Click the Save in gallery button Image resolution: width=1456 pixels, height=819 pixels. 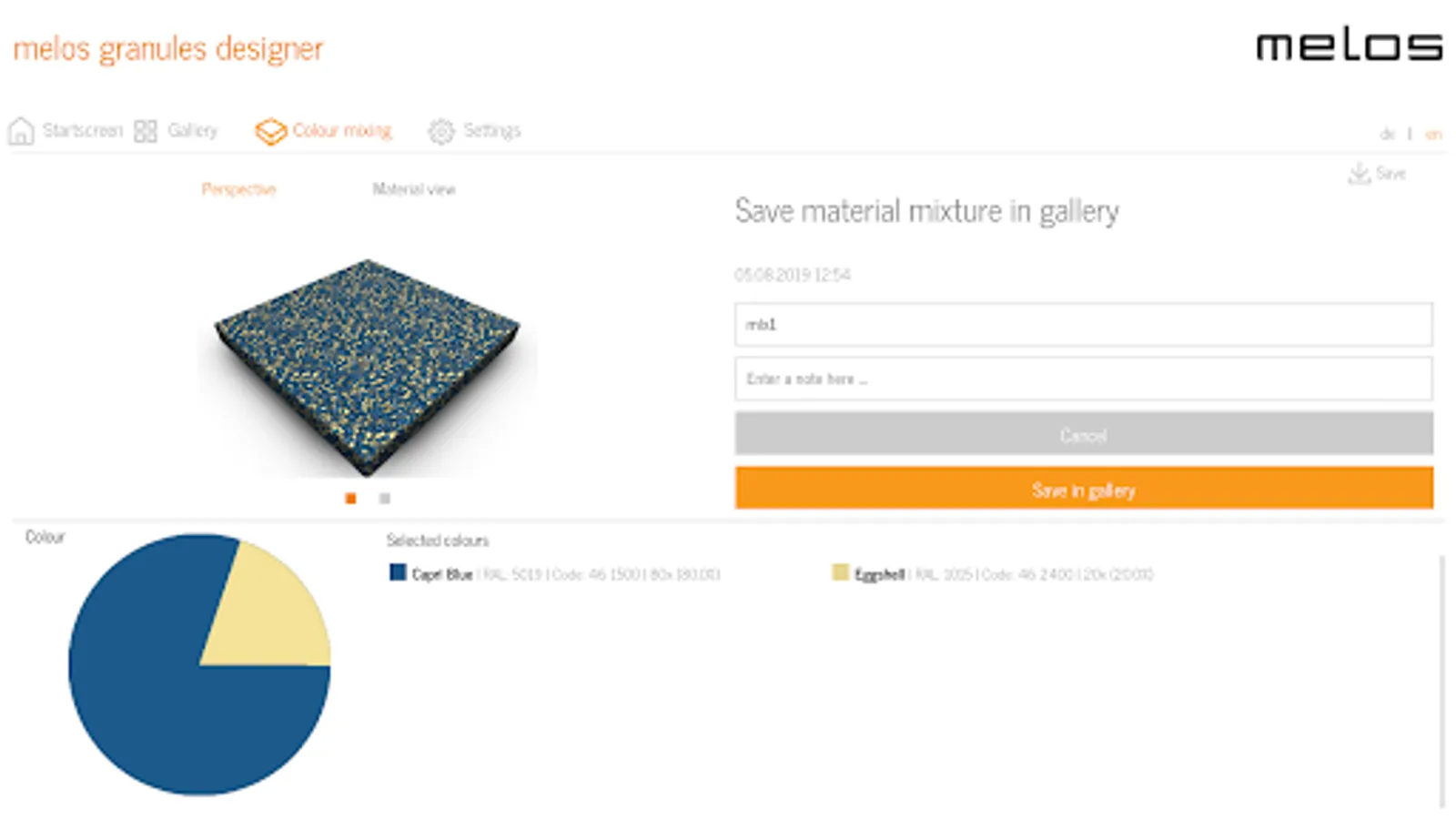pos(1084,489)
